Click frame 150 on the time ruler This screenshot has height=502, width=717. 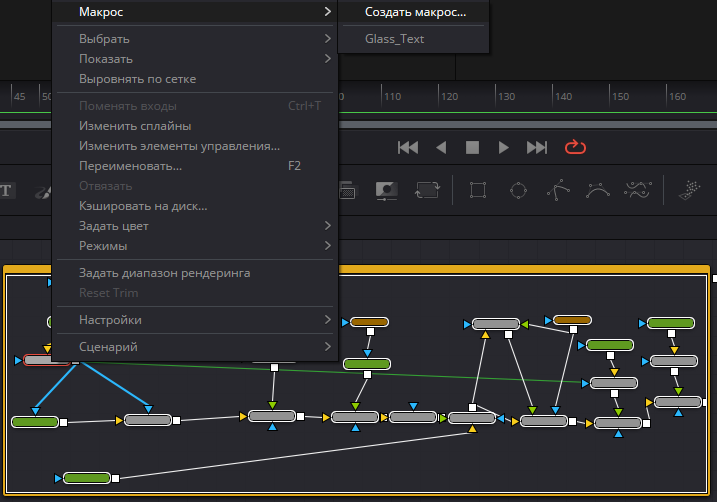click(x=621, y=96)
